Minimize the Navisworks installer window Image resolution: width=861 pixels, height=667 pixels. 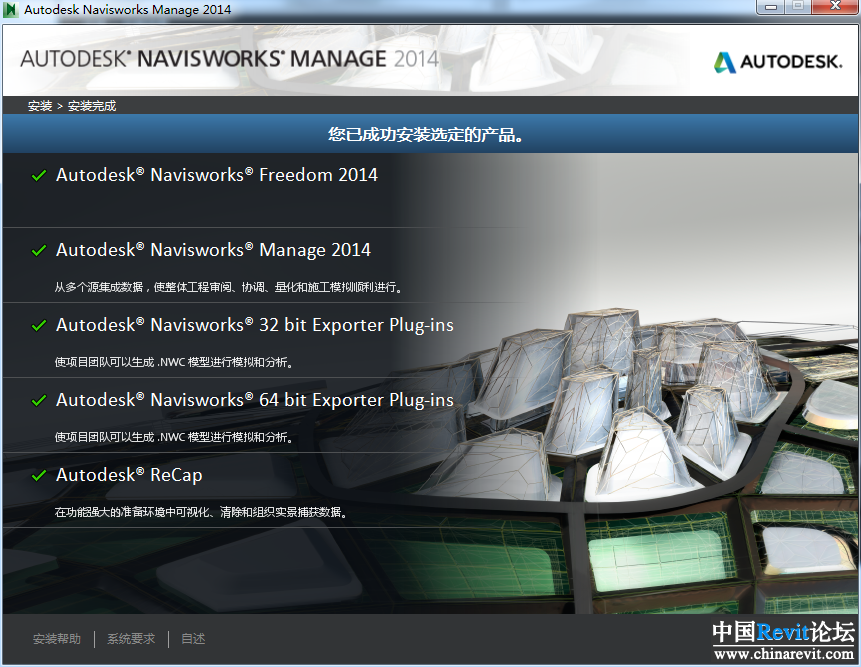[x=768, y=7]
